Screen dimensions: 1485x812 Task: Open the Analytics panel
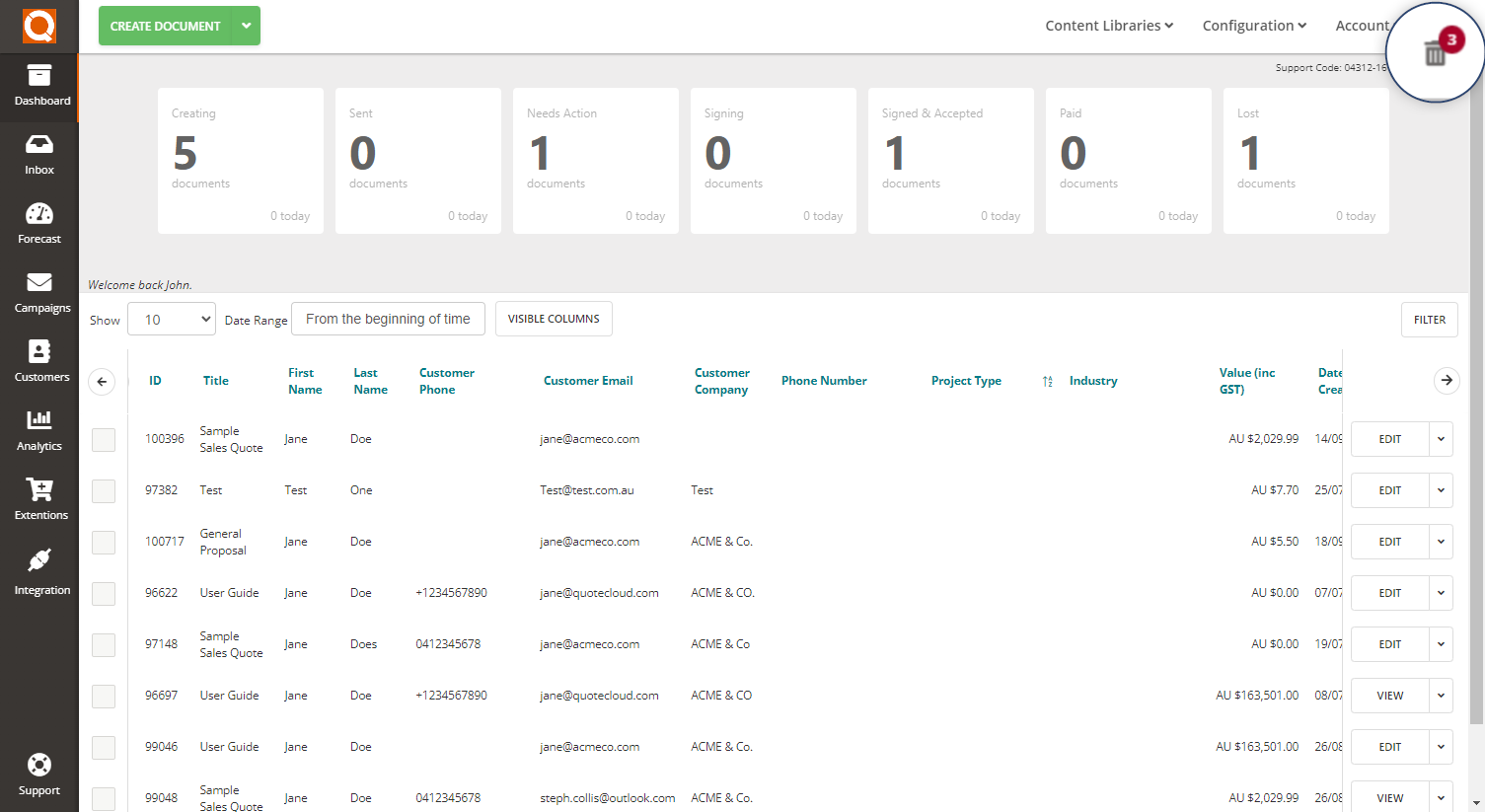pyautogui.click(x=38, y=429)
